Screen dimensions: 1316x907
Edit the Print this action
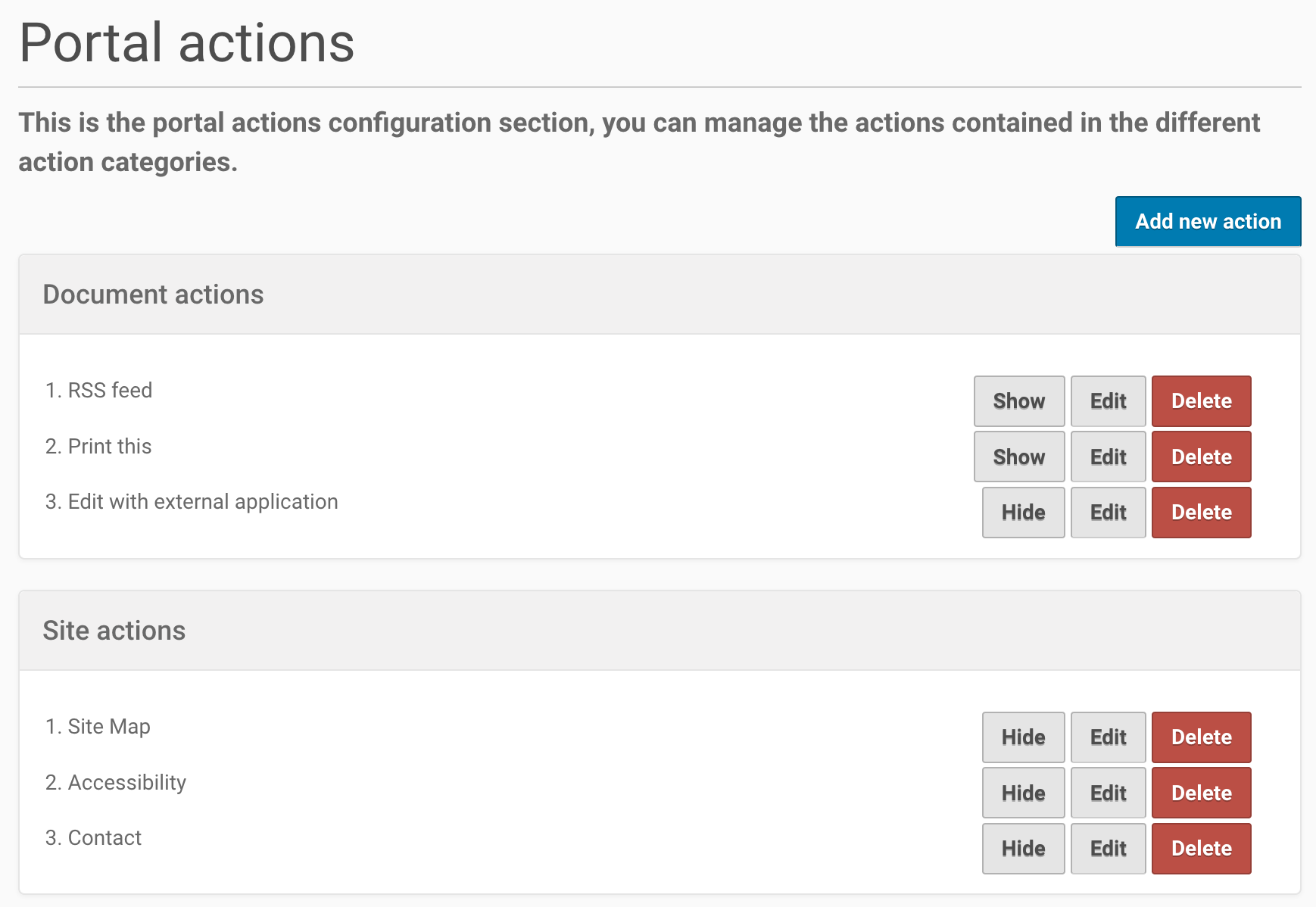pyautogui.click(x=1108, y=457)
